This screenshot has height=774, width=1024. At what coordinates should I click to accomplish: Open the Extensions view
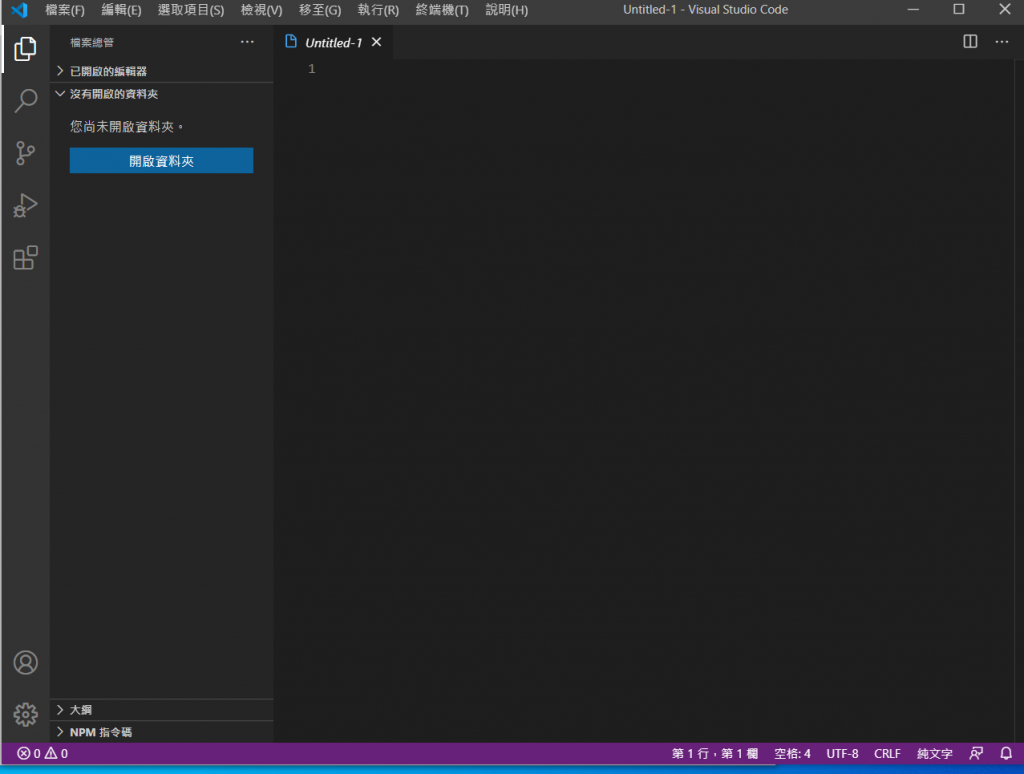25,257
